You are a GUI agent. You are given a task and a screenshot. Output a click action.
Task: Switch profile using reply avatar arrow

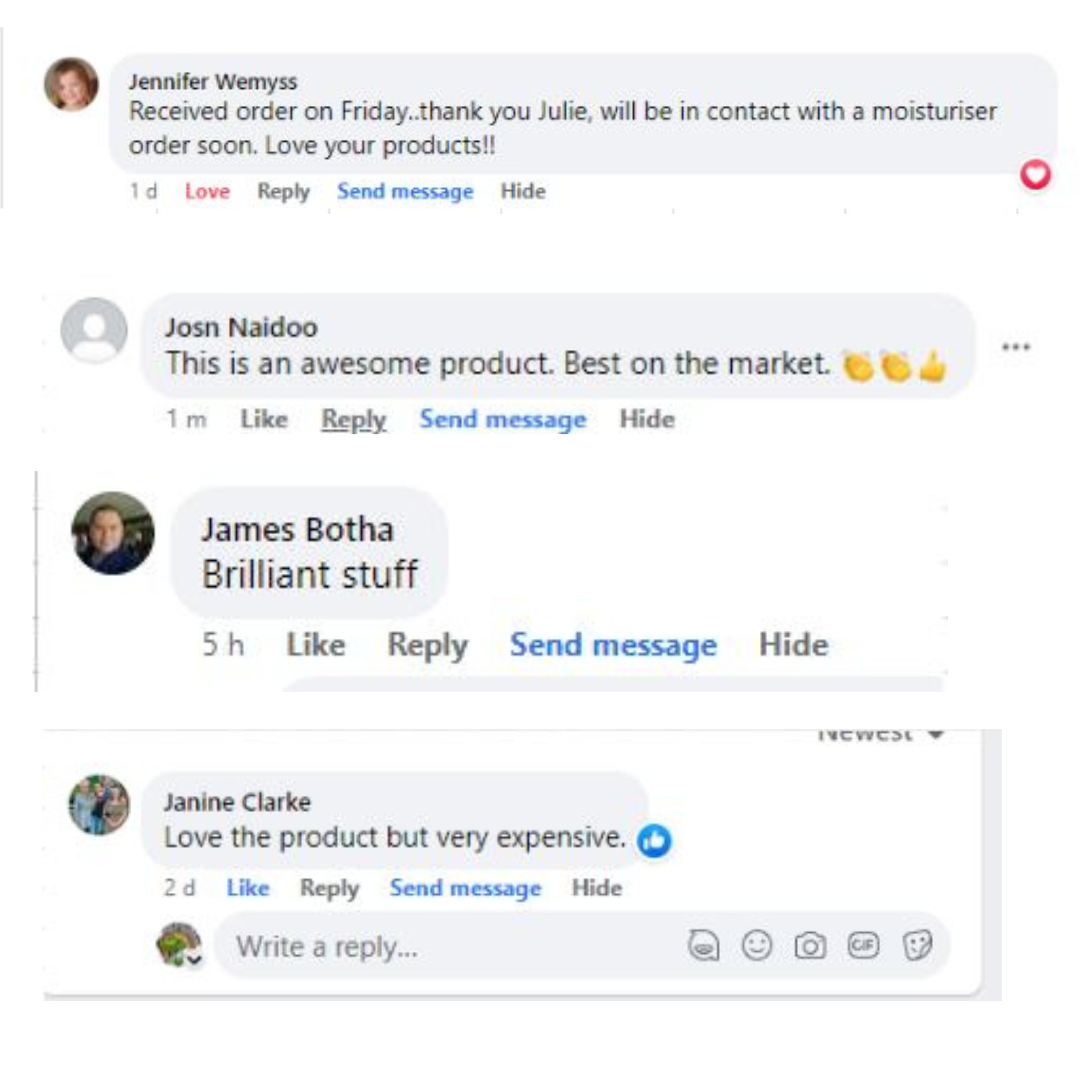pos(194,959)
